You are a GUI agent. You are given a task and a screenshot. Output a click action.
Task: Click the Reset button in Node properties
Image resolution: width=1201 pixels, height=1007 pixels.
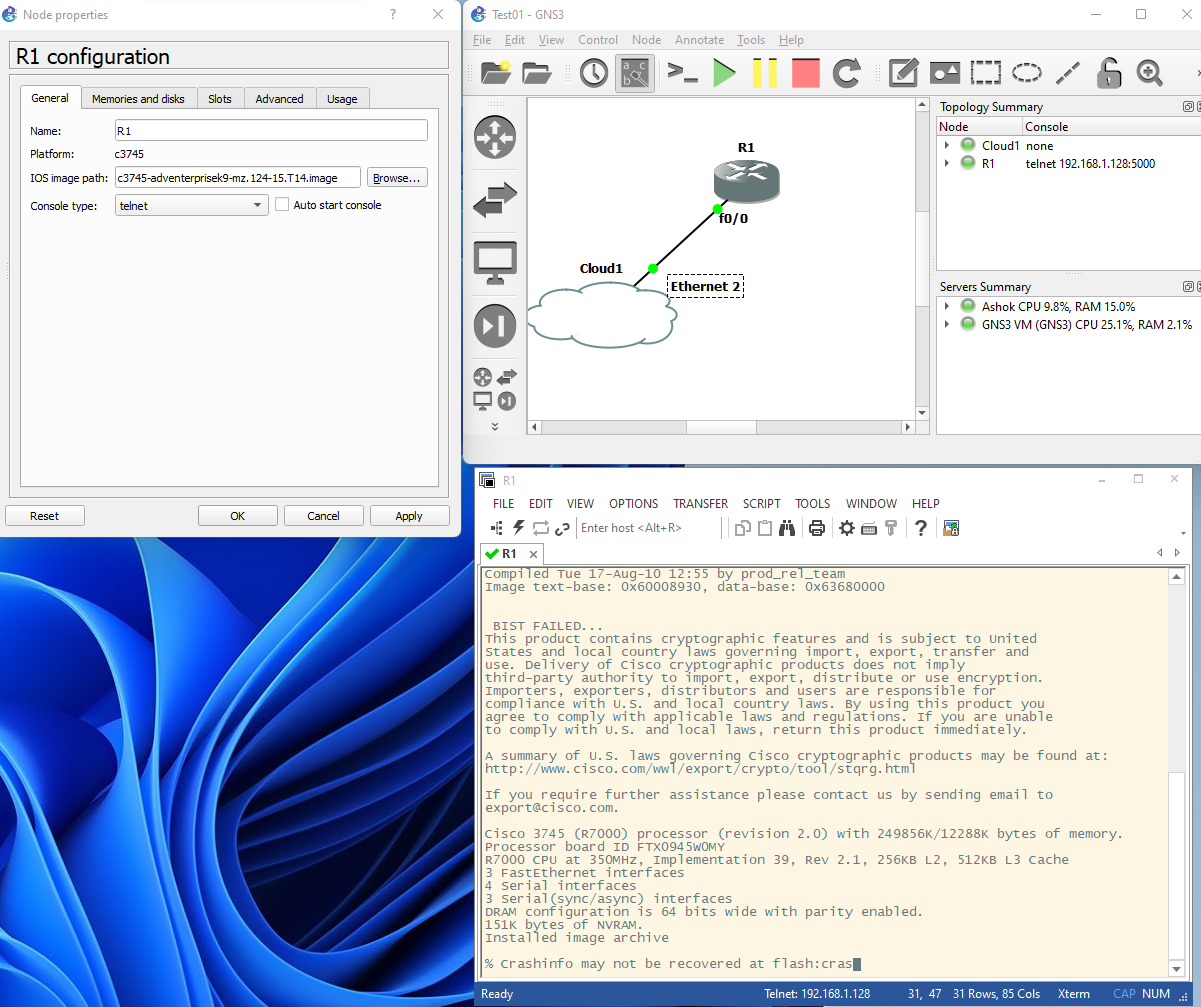(44, 516)
